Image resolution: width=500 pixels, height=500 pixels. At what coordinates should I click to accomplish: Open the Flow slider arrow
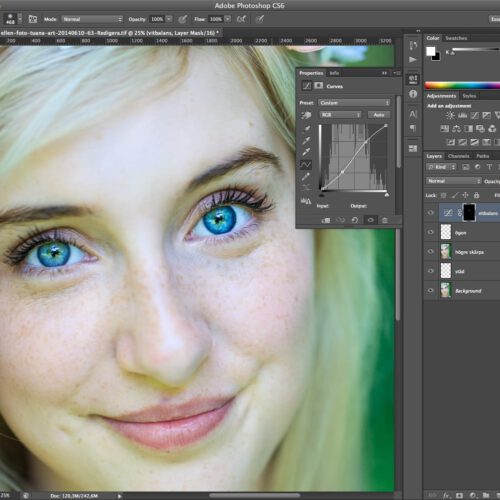point(228,19)
